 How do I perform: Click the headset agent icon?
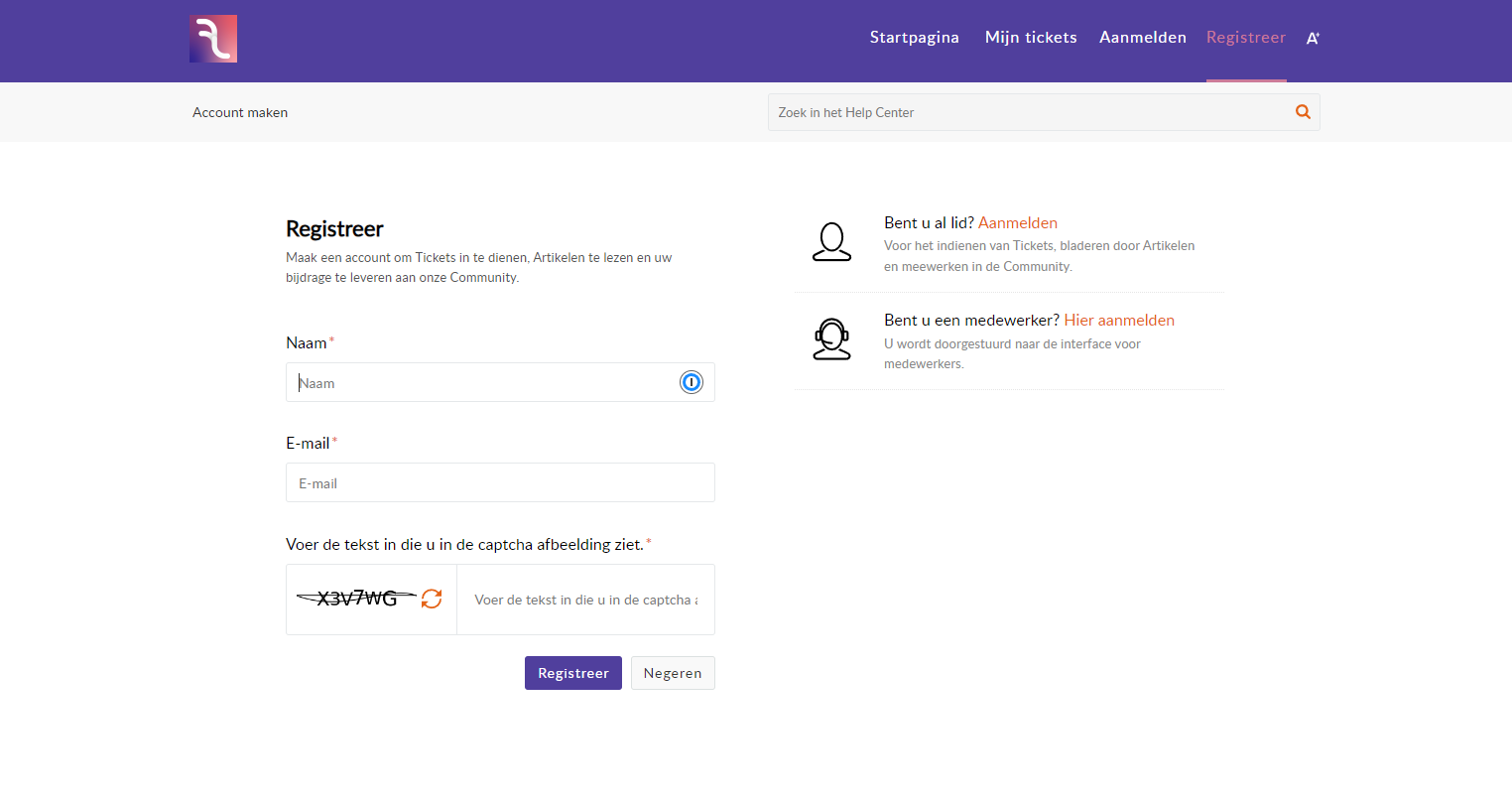pyautogui.click(x=831, y=339)
